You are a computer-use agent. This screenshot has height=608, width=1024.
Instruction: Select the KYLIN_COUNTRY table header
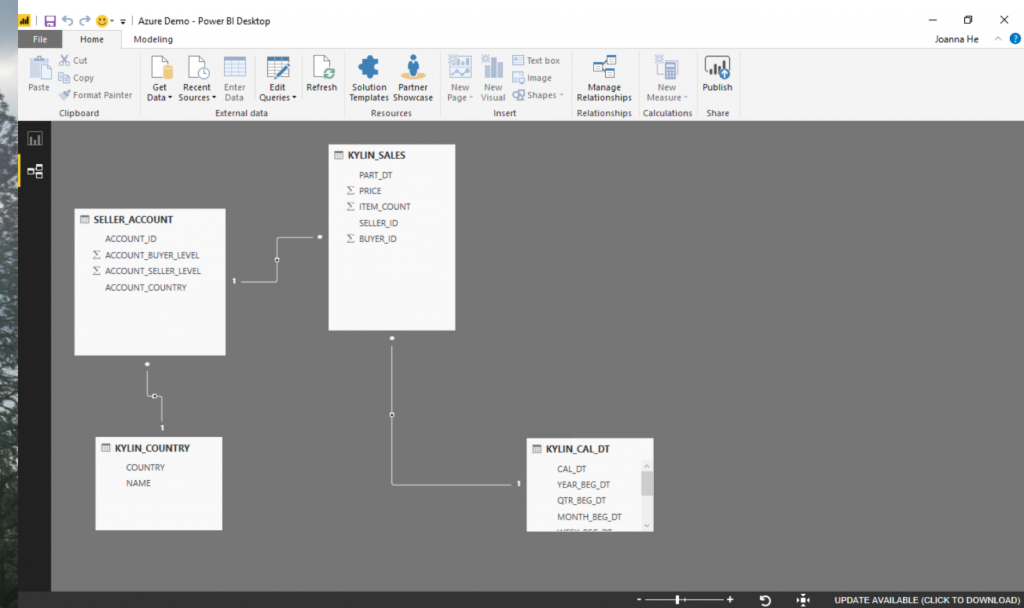coord(159,448)
